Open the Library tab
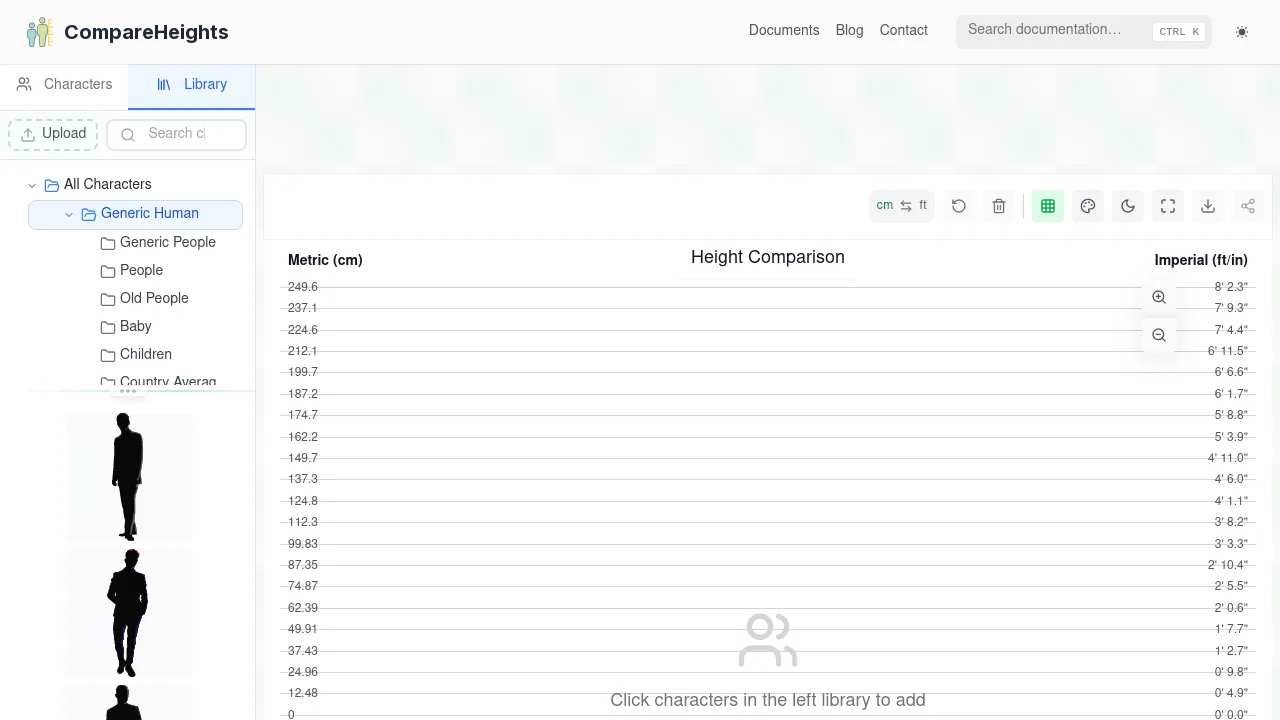Viewport: 1280px width, 720px height. tap(192, 85)
